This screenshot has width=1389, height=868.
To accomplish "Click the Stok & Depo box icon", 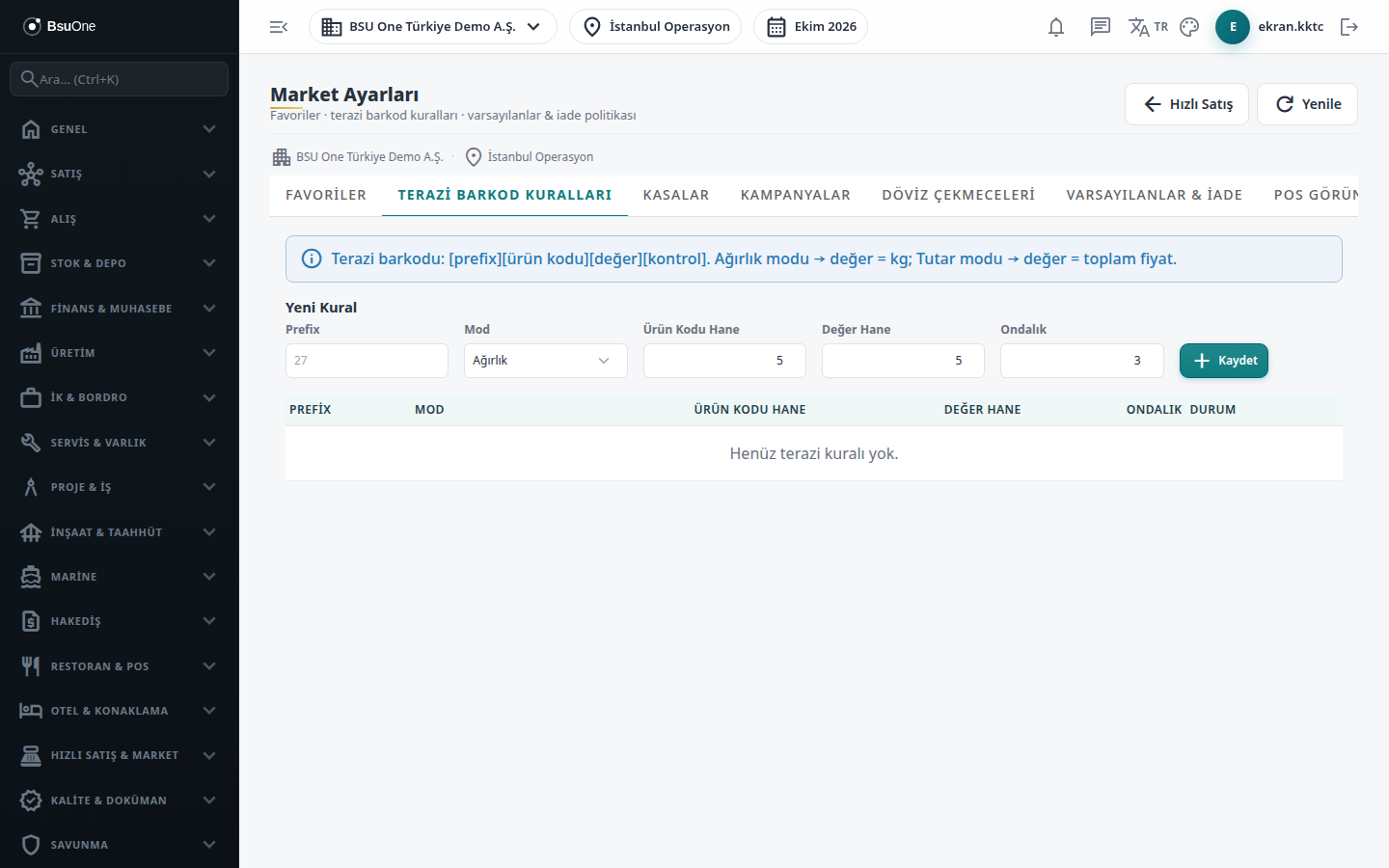I will [31, 263].
